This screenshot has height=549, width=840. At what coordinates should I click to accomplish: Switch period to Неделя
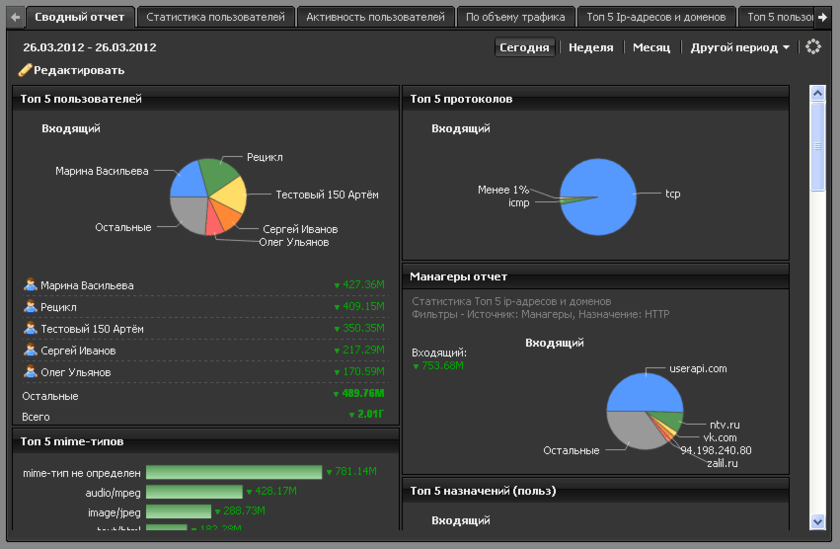(590, 47)
